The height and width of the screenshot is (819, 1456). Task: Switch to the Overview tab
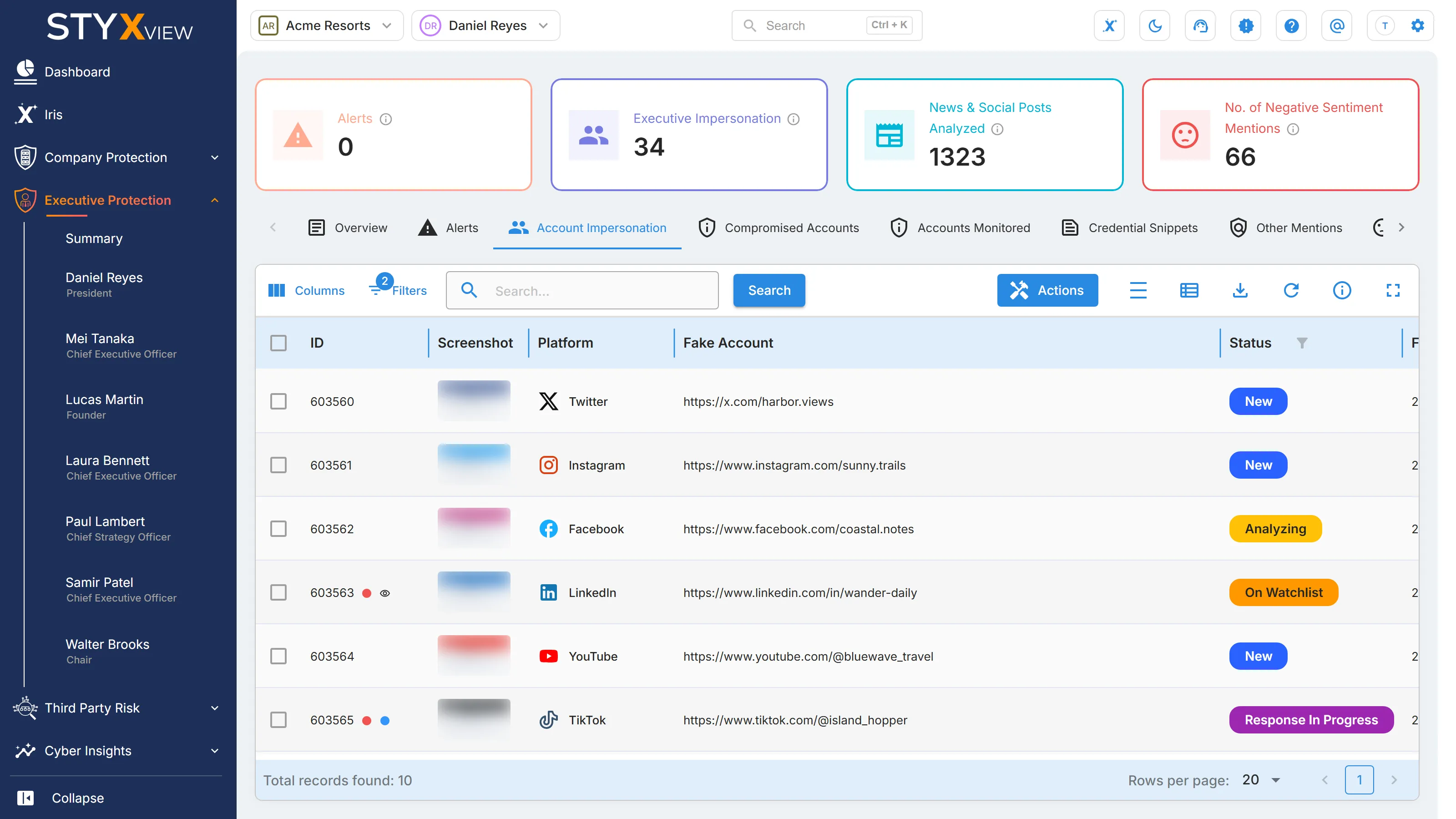click(x=348, y=228)
